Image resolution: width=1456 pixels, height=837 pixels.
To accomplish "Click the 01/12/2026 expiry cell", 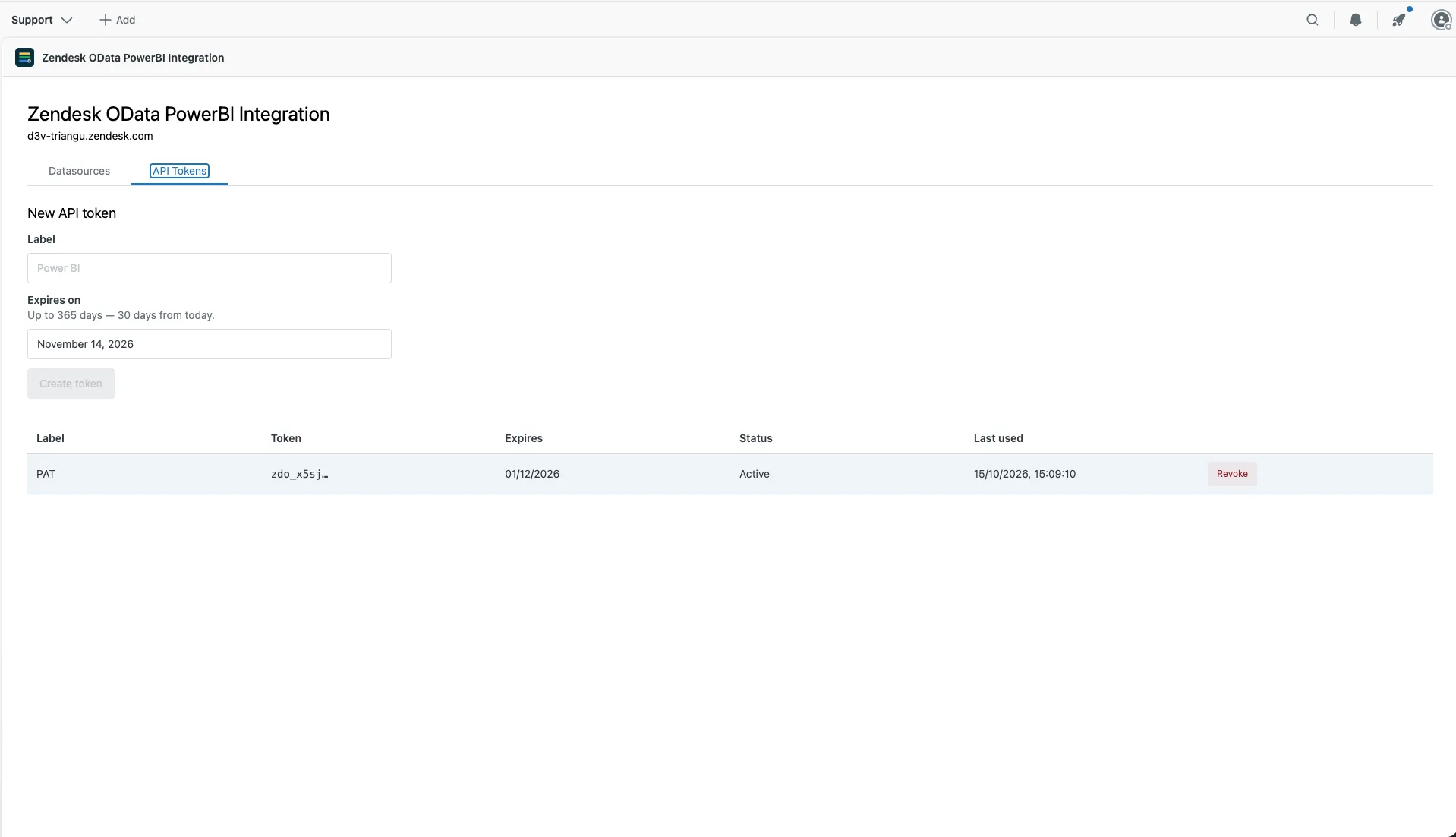I will [532, 474].
